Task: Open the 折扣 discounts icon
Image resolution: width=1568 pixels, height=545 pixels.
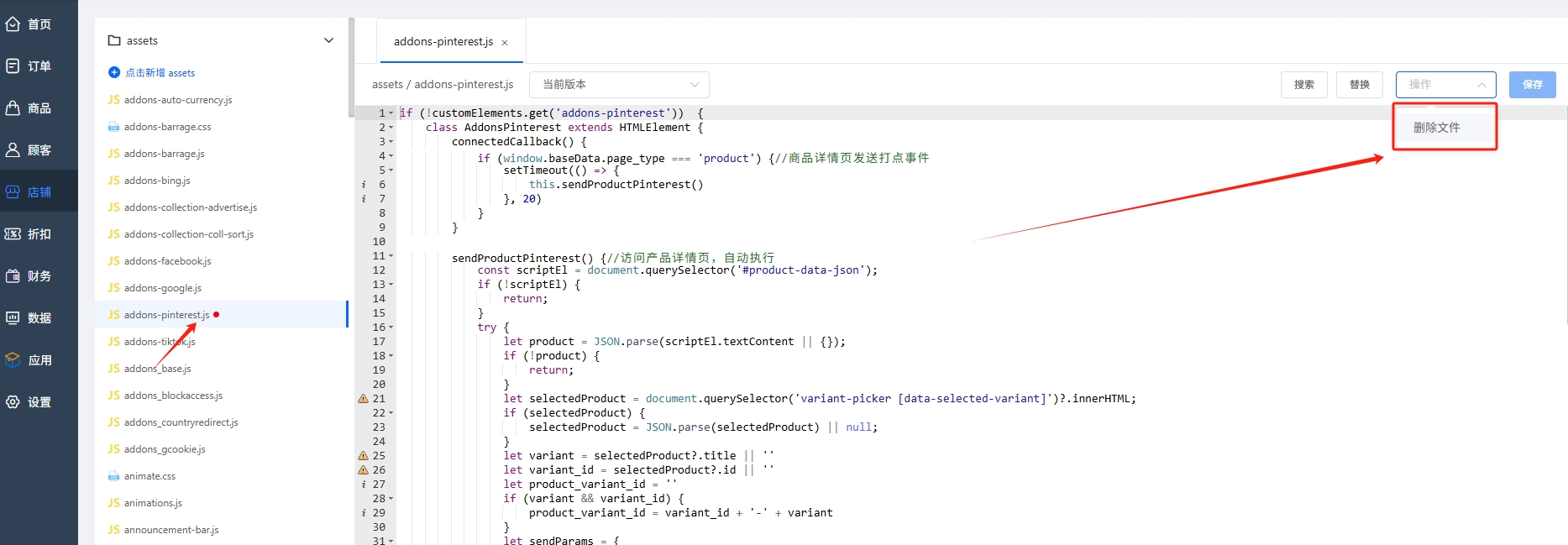Action: [x=13, y=234]
